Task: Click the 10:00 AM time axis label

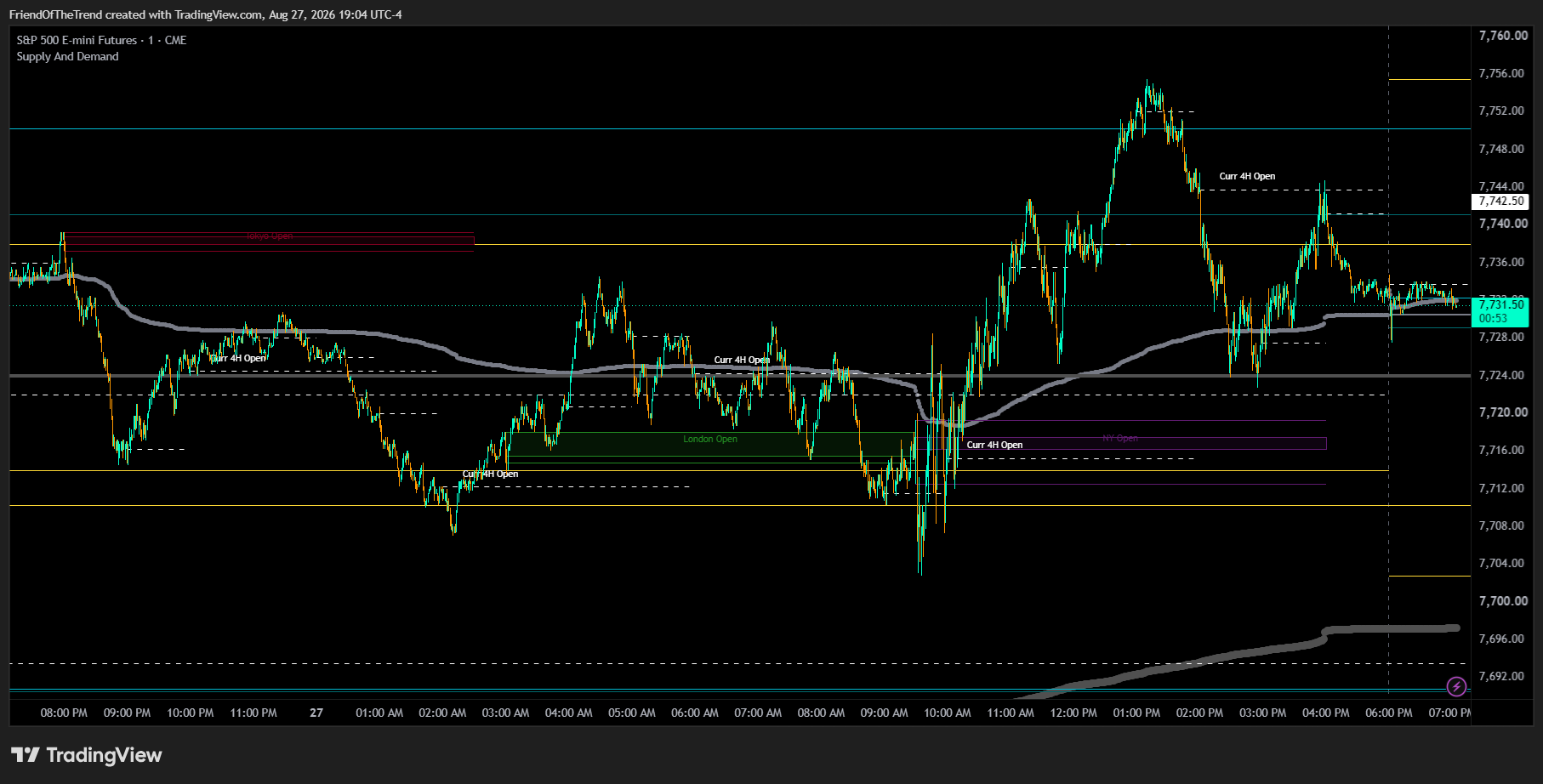Action: [947, 713]
